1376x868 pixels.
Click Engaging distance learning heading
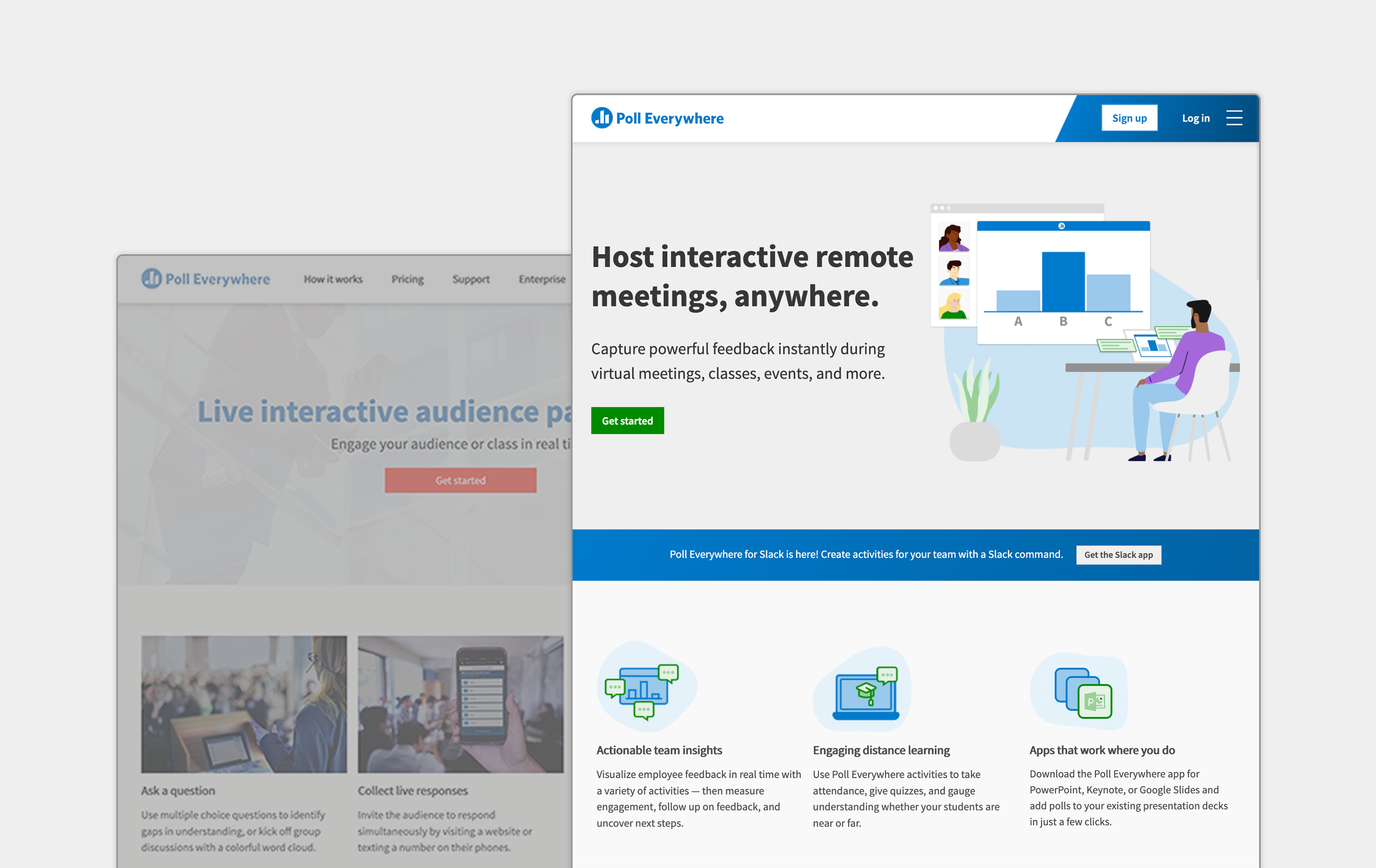click(881, 750)
